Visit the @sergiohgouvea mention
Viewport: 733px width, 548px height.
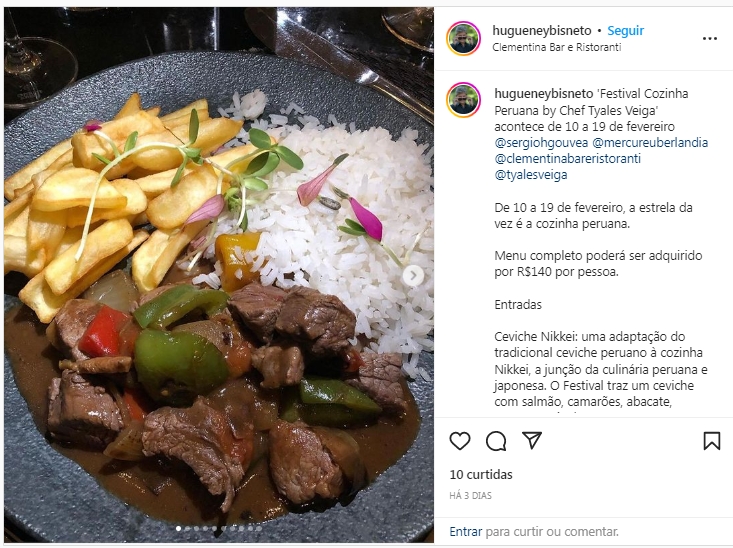point(541,143)
